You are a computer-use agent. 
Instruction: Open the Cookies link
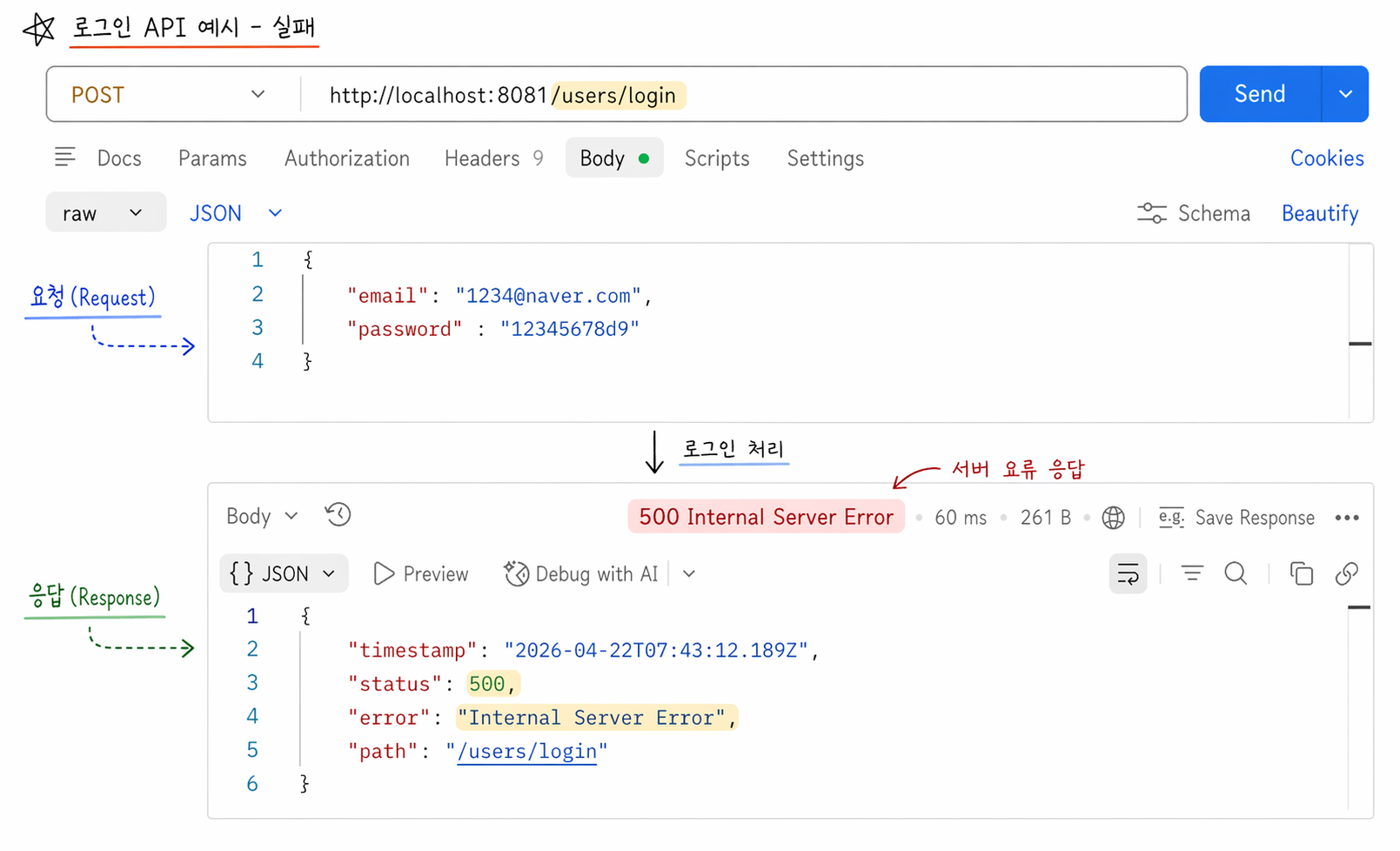1327,158
